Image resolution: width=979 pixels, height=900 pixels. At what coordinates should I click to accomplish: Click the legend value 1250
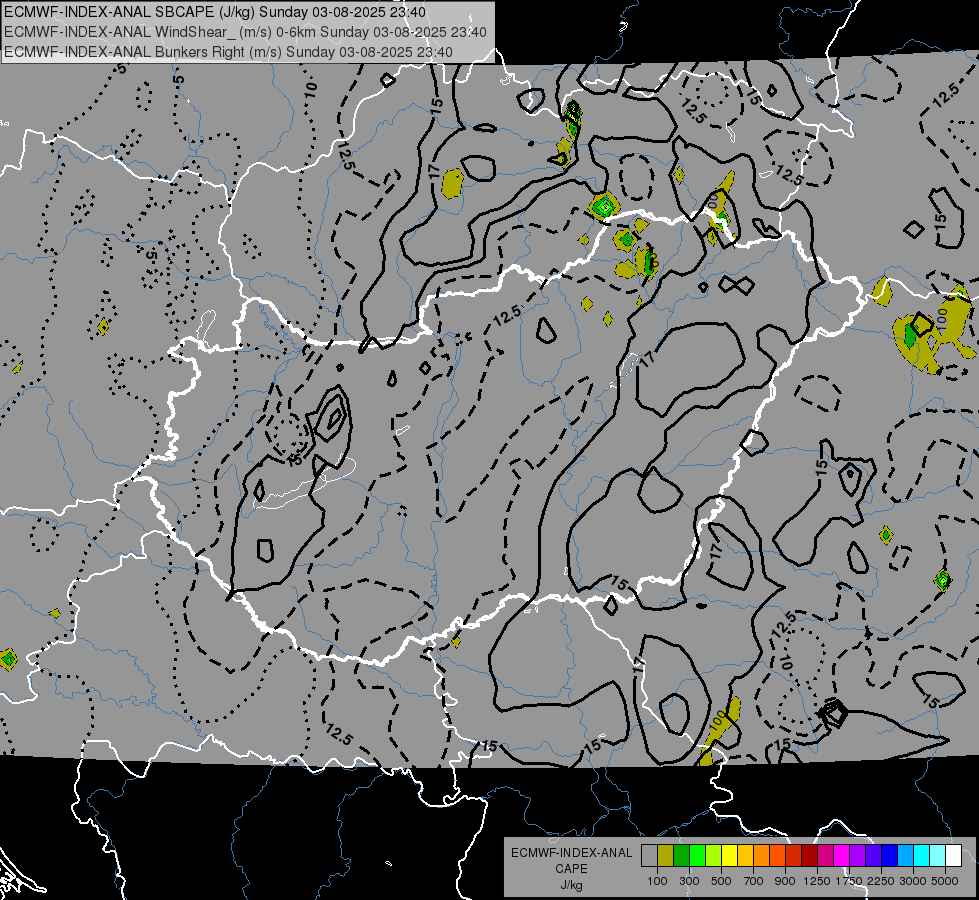pos(817,881)
